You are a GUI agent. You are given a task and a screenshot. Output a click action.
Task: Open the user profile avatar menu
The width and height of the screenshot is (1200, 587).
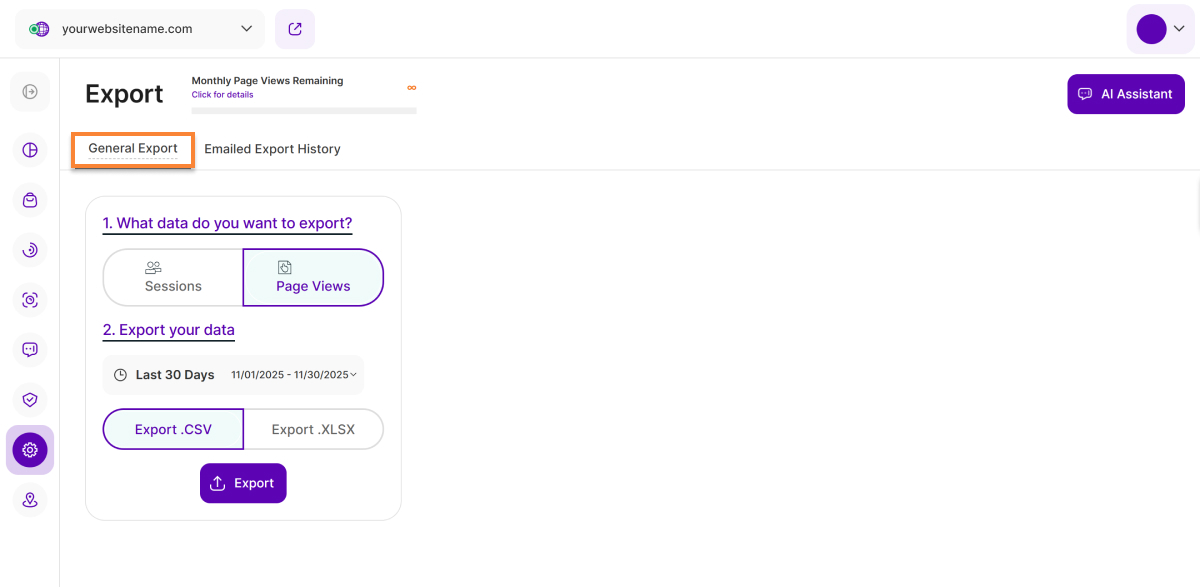pyautogui.click(x=1160, y=29)
